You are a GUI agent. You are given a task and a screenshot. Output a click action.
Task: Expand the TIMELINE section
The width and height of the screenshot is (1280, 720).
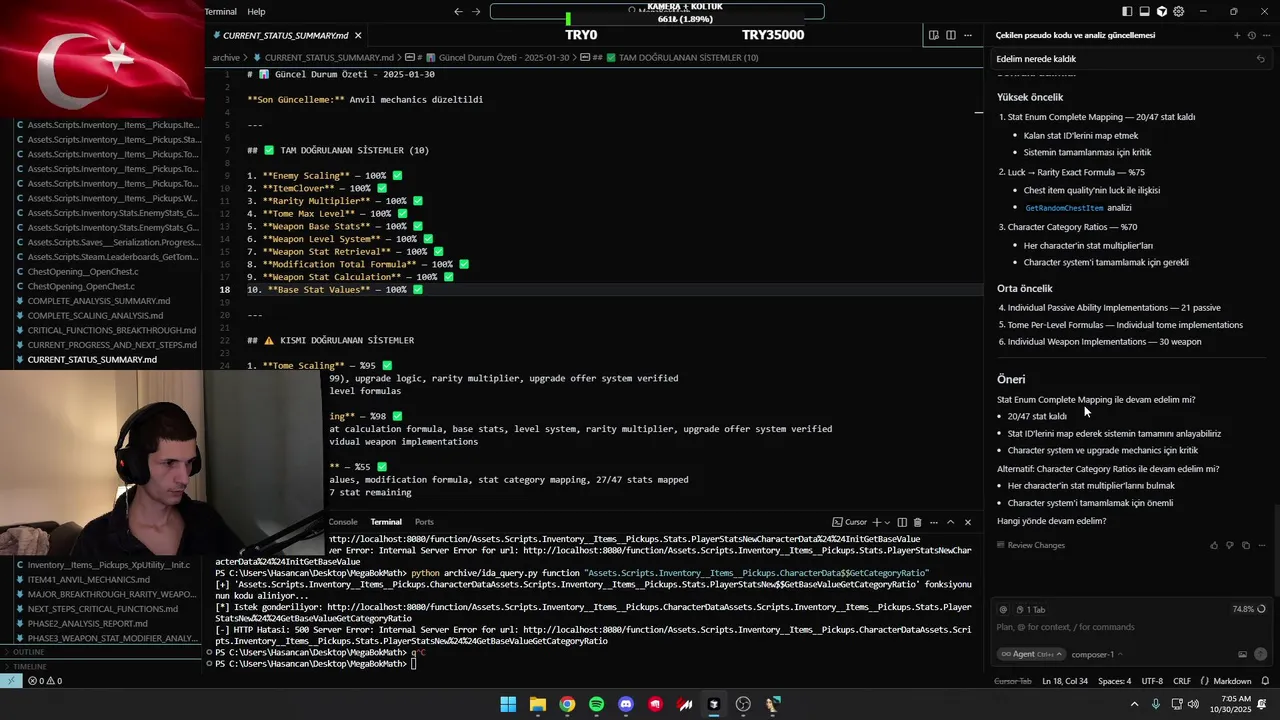(x=100, y=666)
